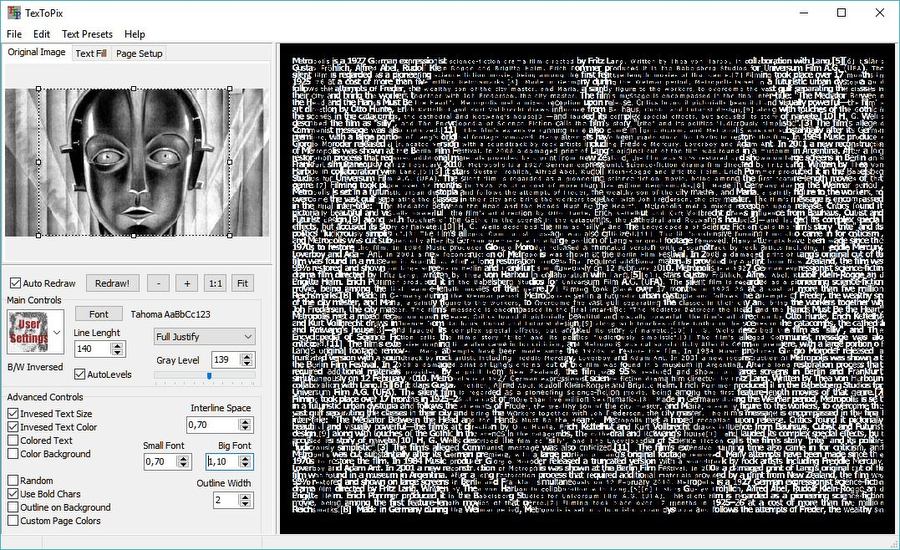Switch to the Text Fill tab
Screen dimensions: 900x550
(x=91, y=53)
